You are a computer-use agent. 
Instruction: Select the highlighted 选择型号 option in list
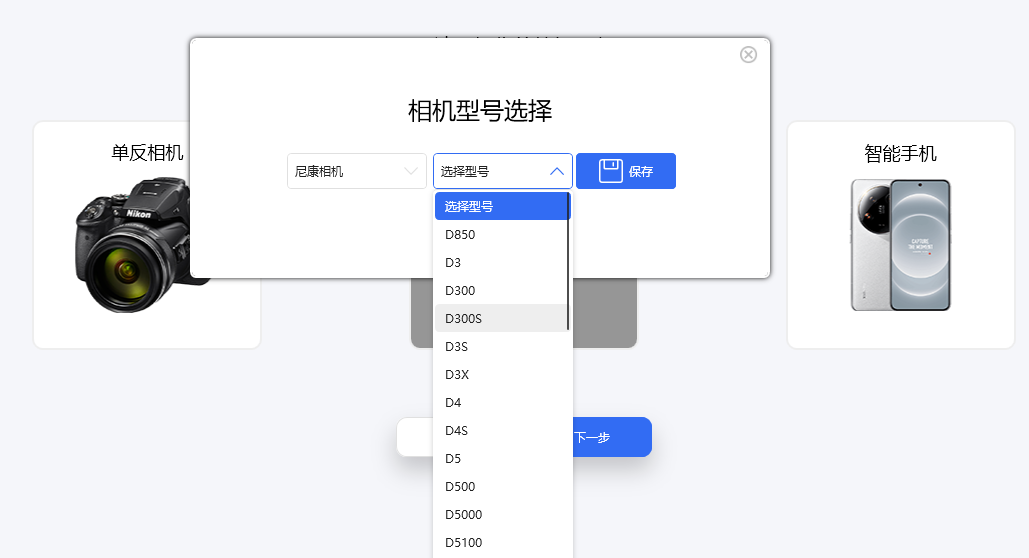coord(503,206)
